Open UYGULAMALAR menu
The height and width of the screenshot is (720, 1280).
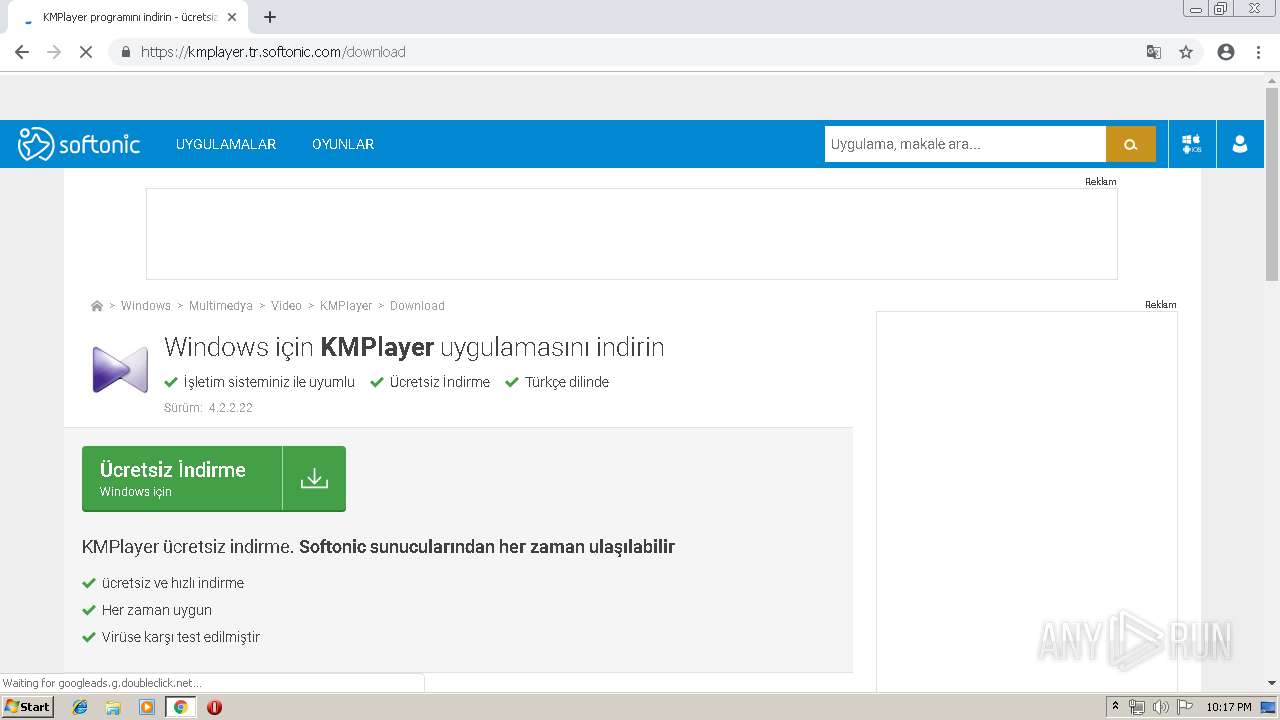(226, 144)
